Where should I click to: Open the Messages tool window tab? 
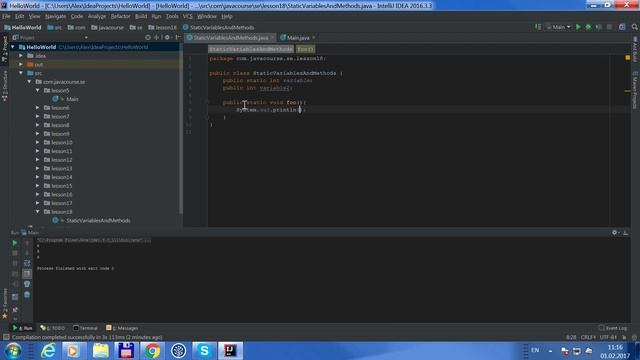[122, 328]
